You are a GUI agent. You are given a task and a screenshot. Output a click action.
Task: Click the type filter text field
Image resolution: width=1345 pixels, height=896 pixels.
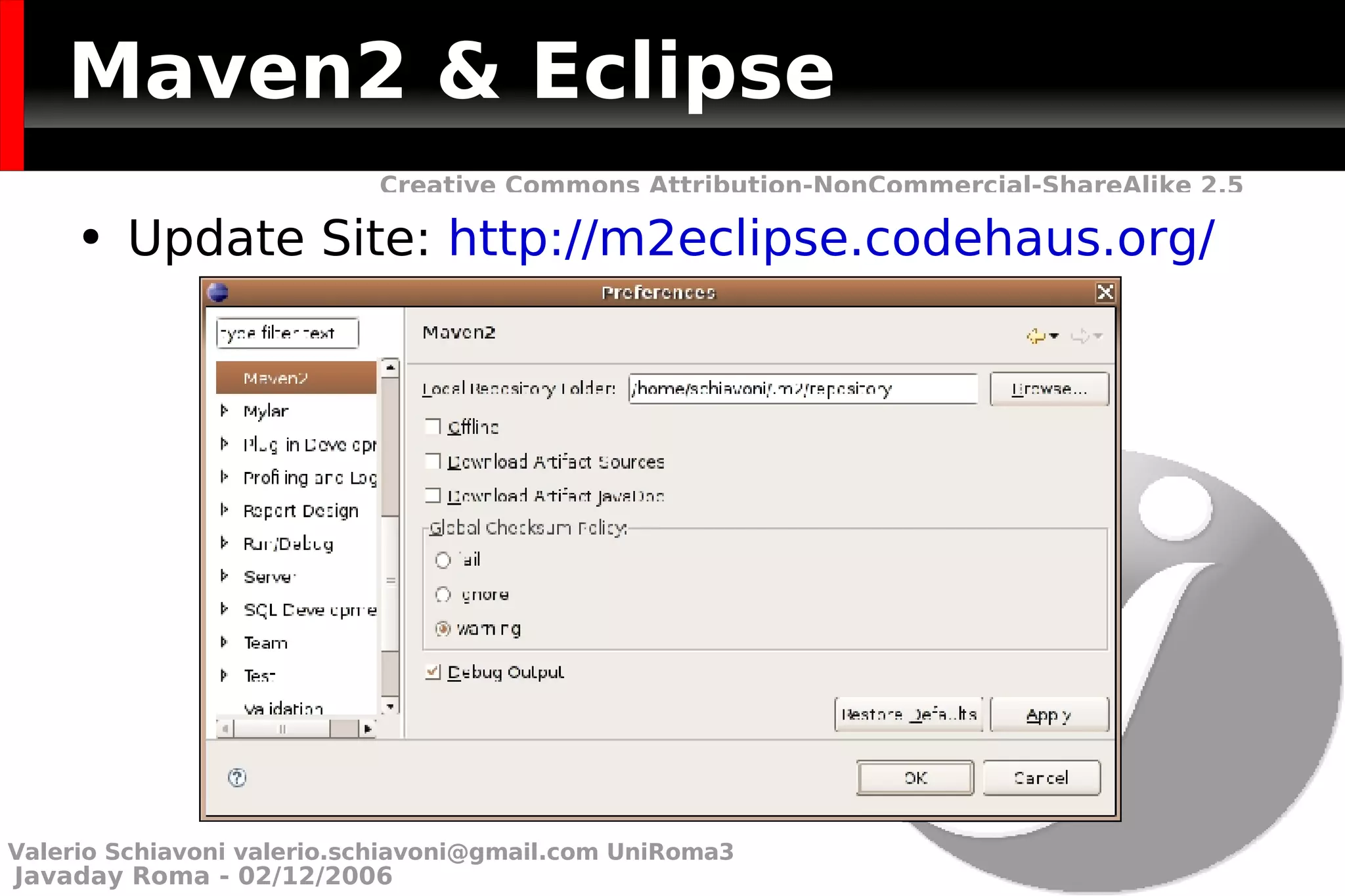[x=287, y=333]
